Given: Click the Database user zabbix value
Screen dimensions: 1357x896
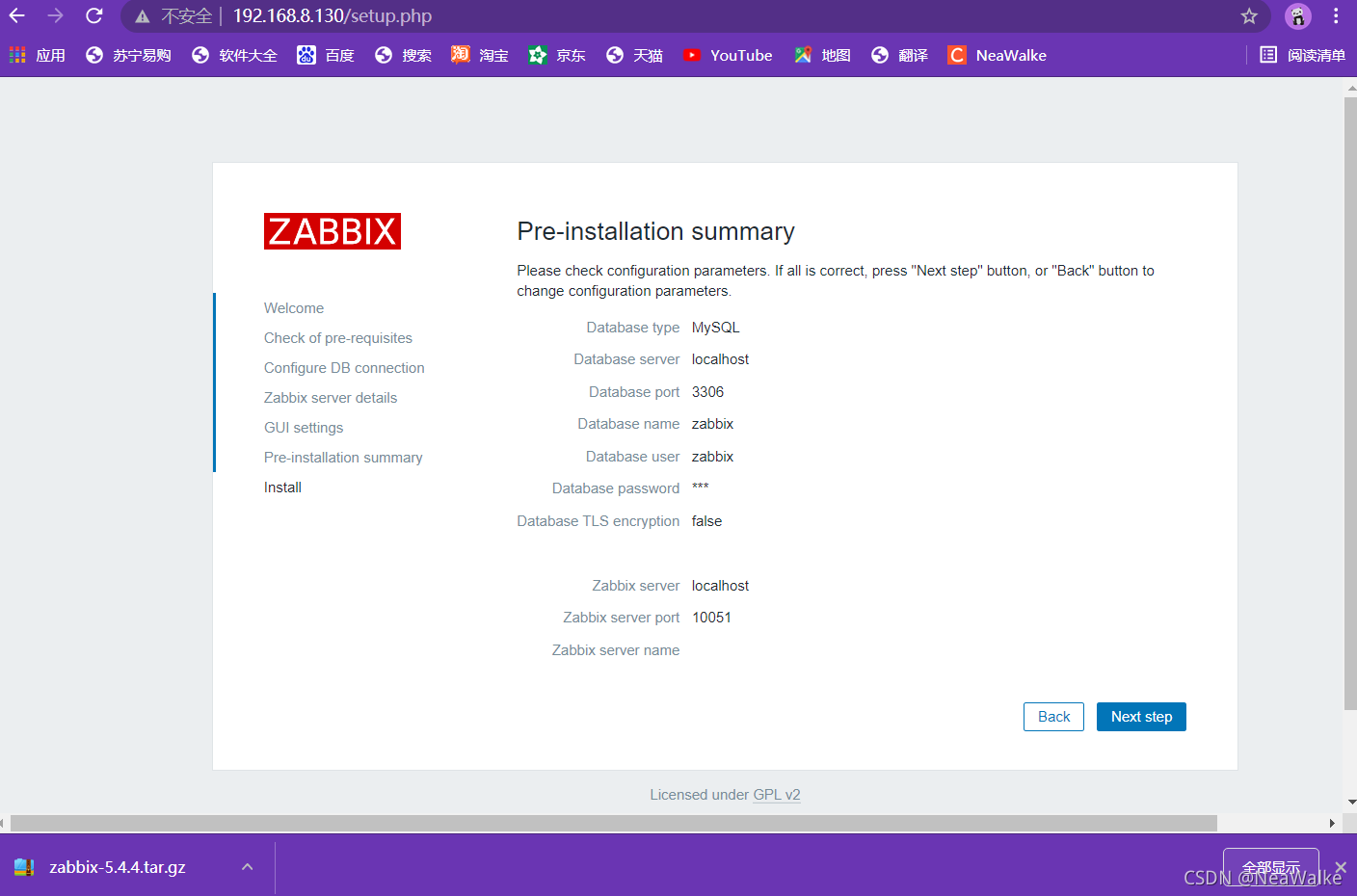Looking at the screenshot, I should pyautogui.click(x=712, y=457).
